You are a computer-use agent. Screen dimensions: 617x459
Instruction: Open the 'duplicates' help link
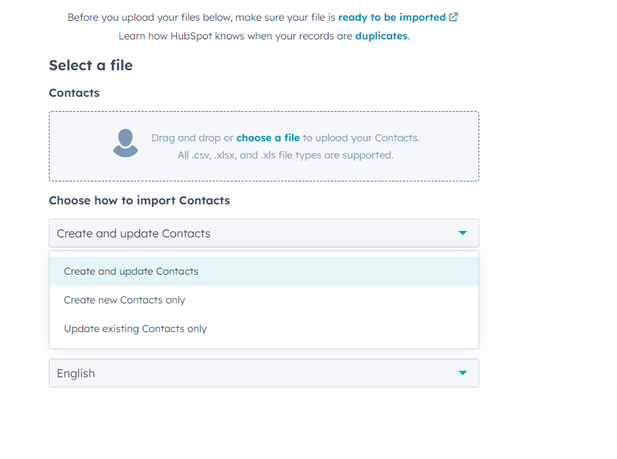point(381,35)
